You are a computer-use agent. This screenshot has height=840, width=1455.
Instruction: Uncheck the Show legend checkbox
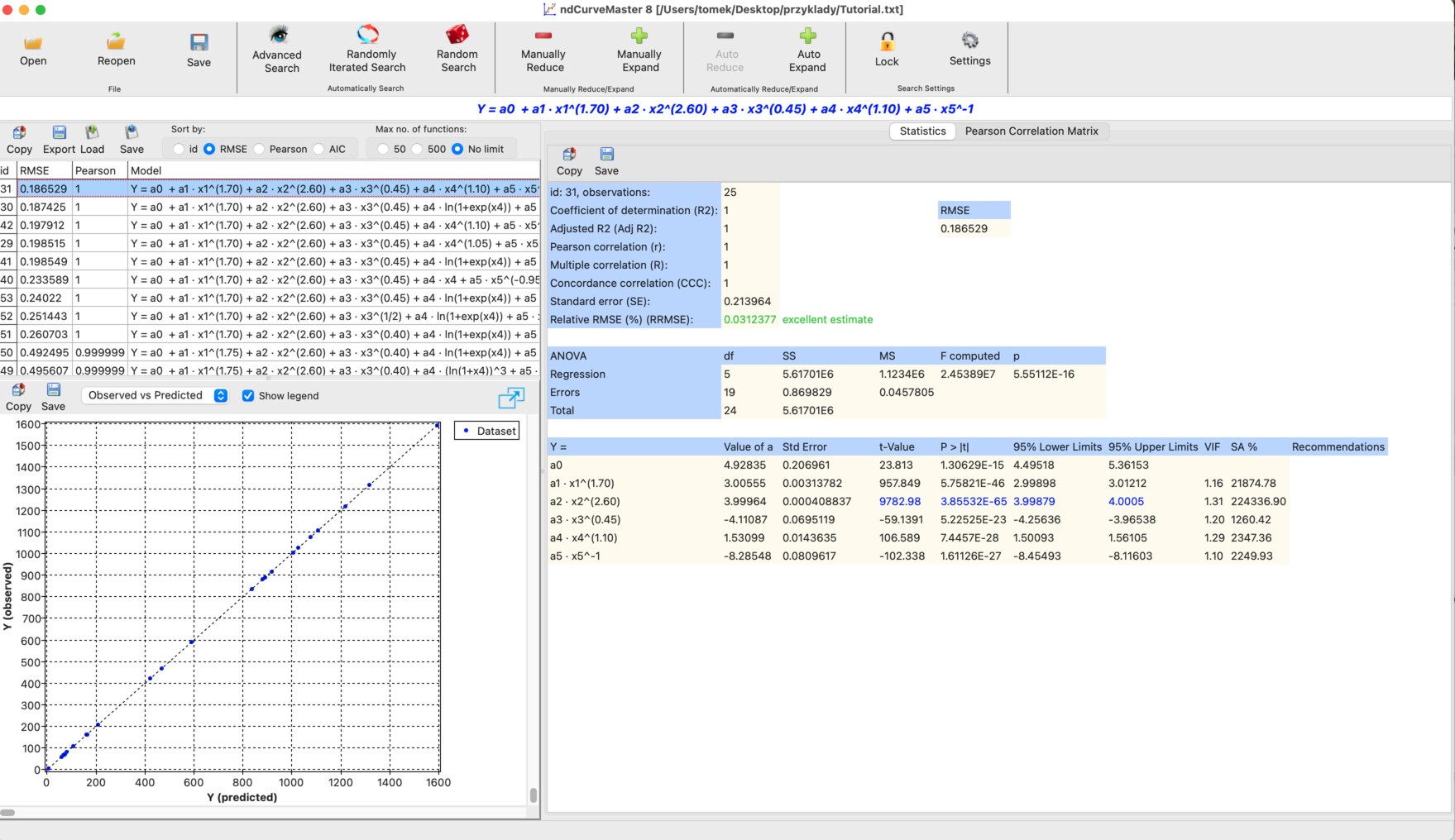point(248,396)
